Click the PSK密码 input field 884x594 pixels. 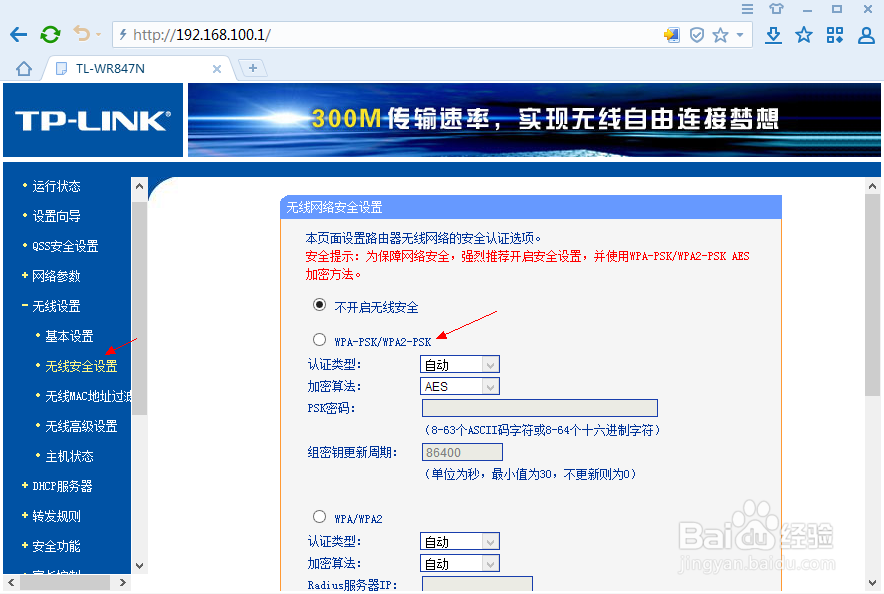(x=540, y=408)
